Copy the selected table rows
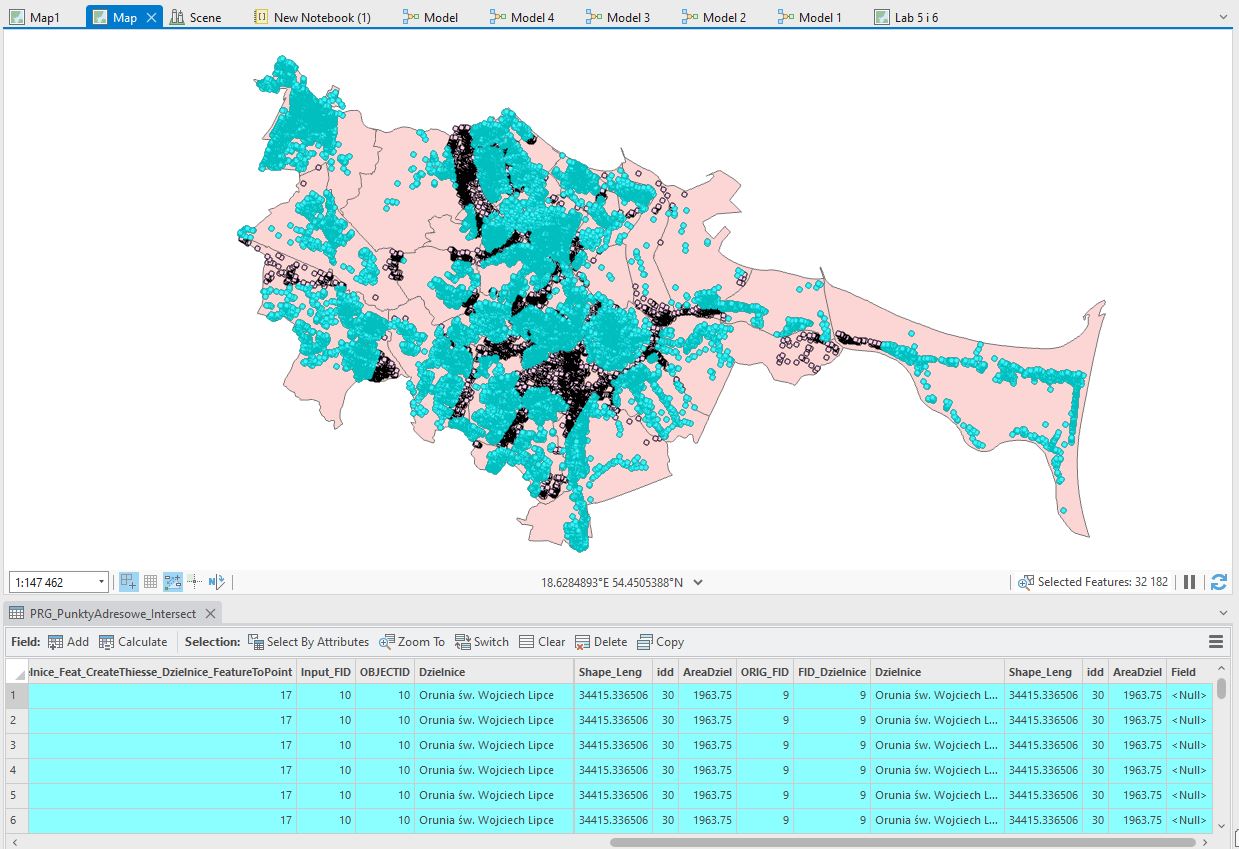Viewport: 1239px width, 849px height. pos(660,642)
